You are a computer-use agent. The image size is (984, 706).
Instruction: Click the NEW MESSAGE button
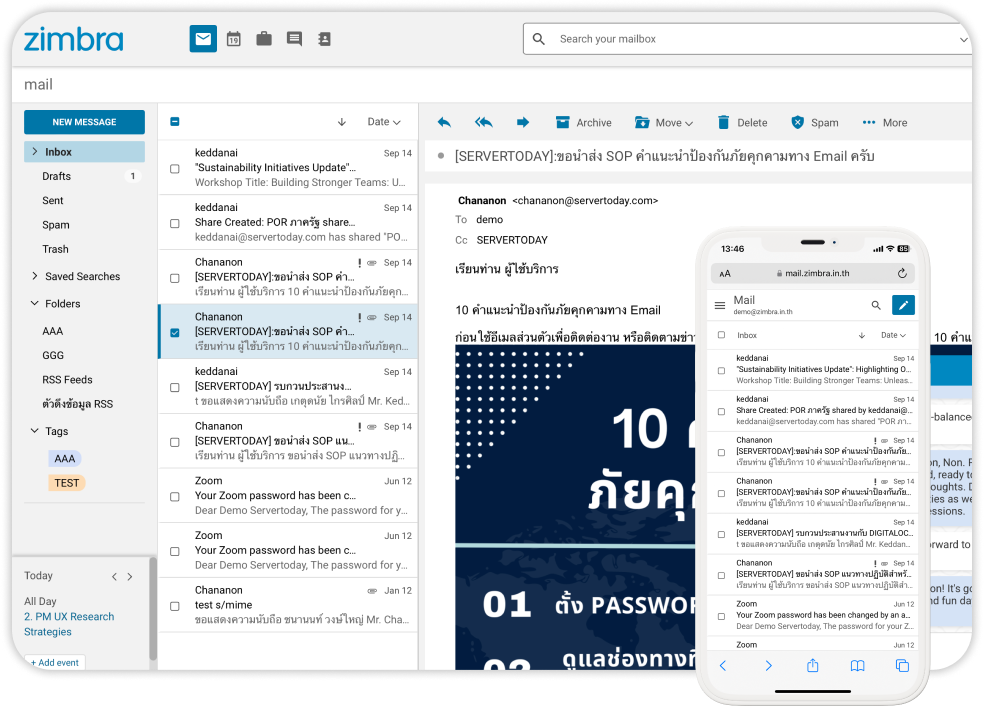(x=84, y=122)
